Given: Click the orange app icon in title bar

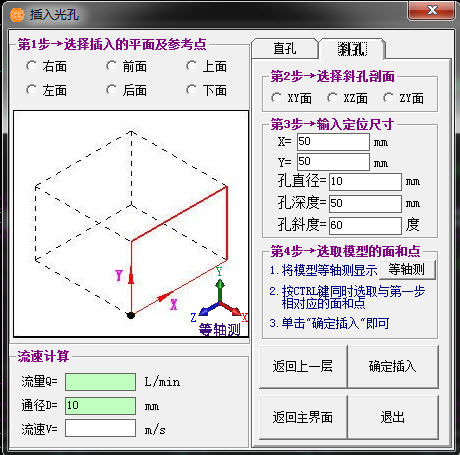Looking at the screenshot, I should (17, 15).
